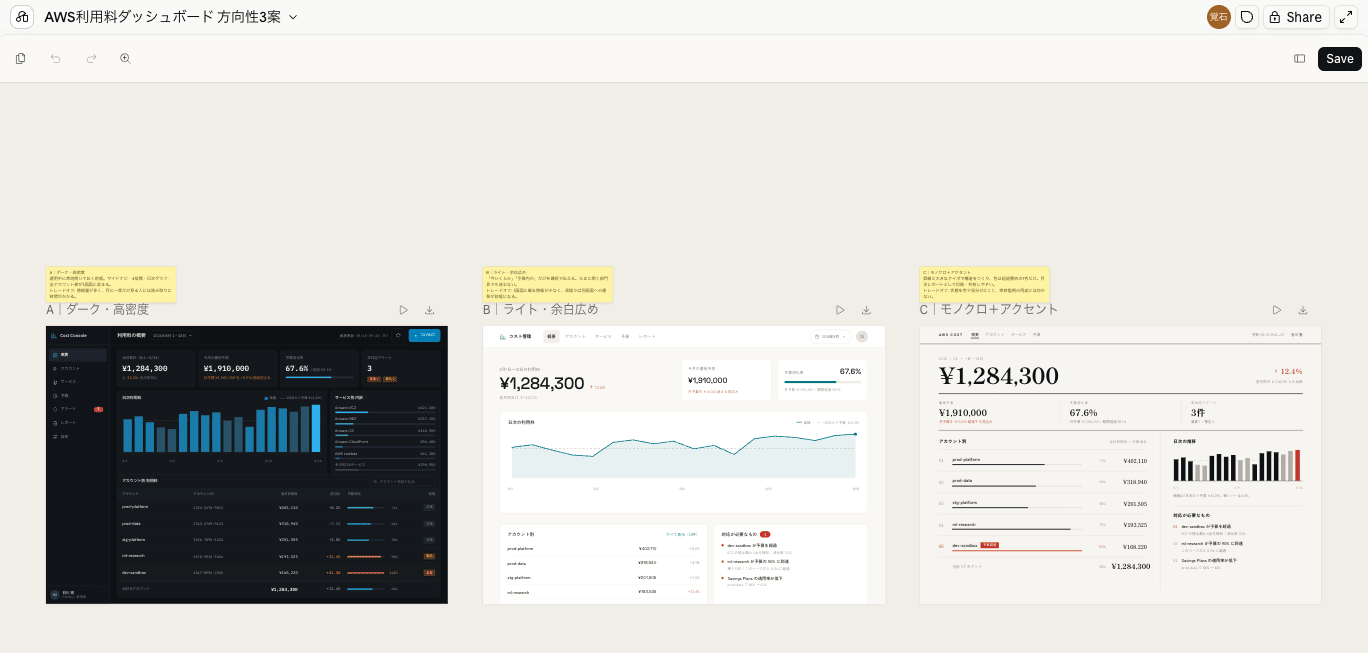This screenshot has width=1368, height=653.
Task: Open the month picker dropdown in dashboard B
Action: click(x=829, y=336)
